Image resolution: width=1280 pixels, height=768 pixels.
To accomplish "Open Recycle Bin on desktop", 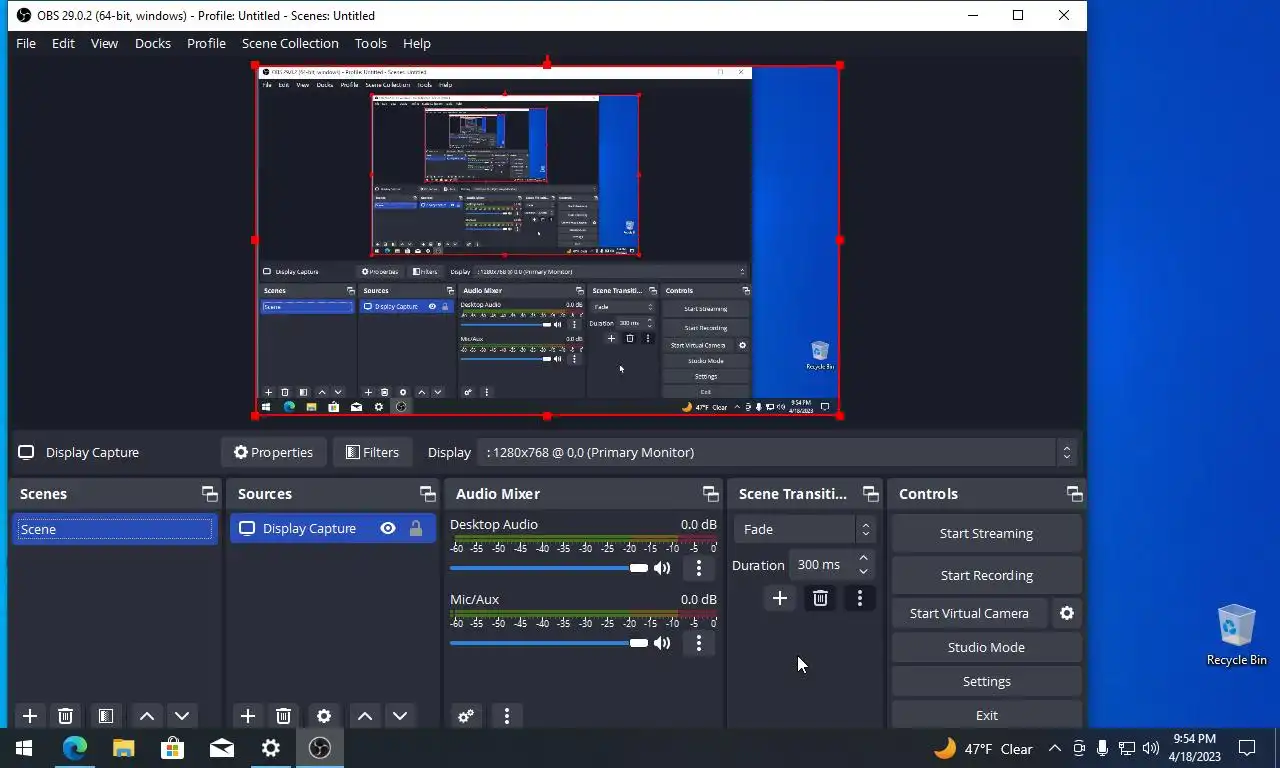I will coord(1237,634).
